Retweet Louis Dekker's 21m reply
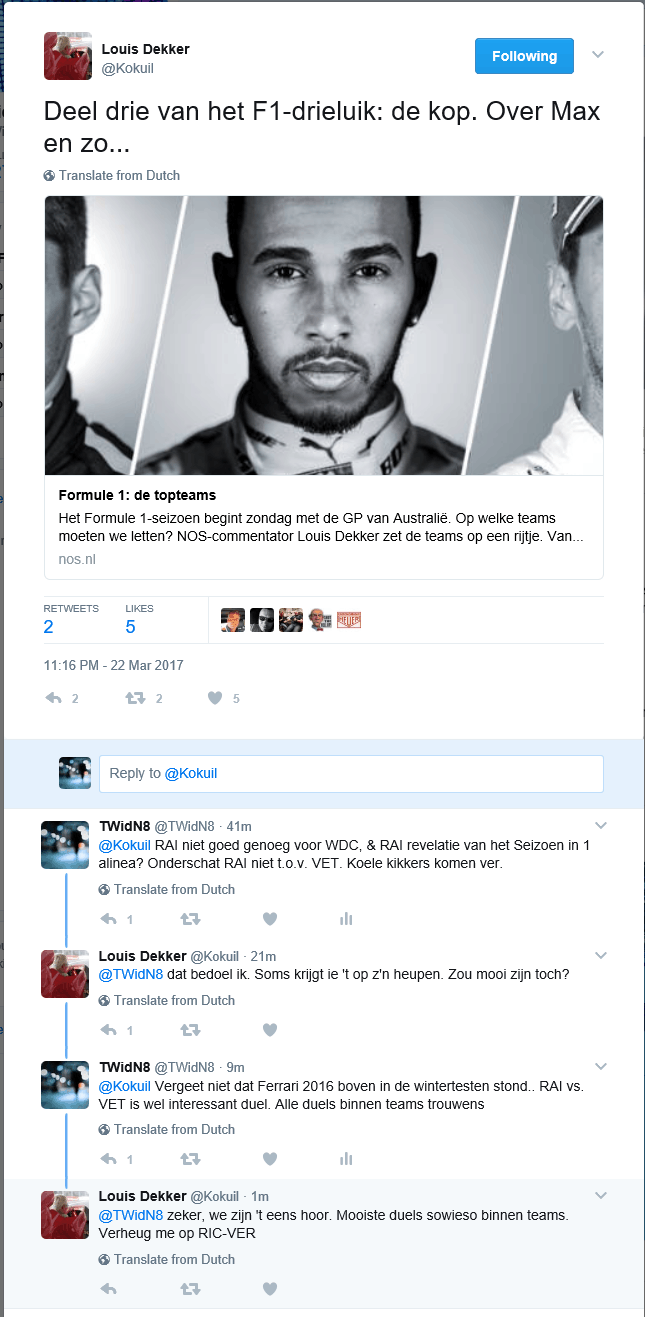Screen dimensions: 645x1317 click(x=189, y=1029)
